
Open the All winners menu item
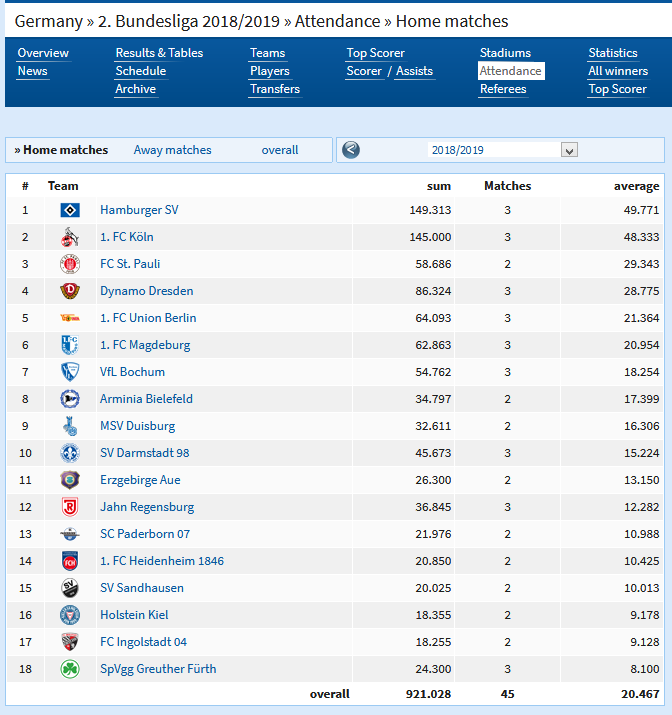pos(618,71)
